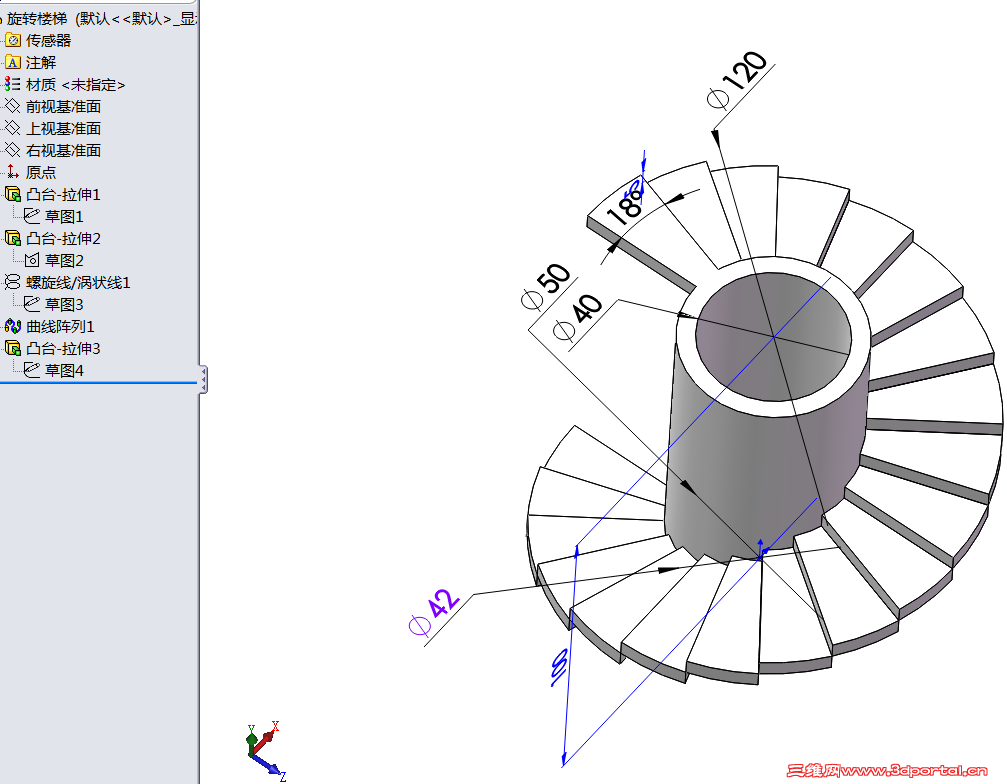Click the 曲线阵列1 curve pattern icon
This screenshot has height=784, width=1007.
(13, 326)
